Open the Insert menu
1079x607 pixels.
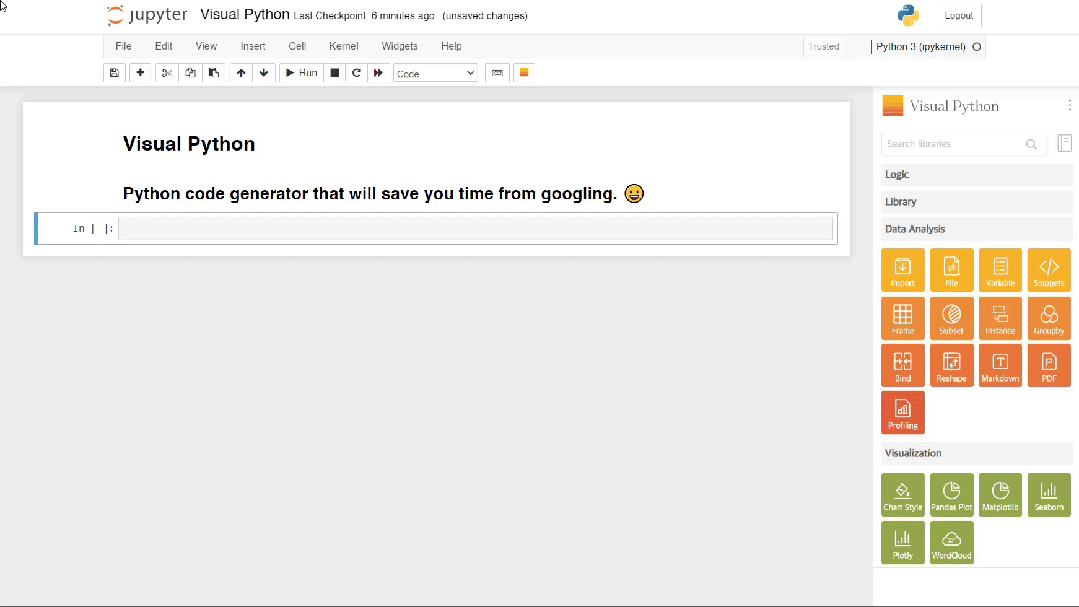click(253, 46)
